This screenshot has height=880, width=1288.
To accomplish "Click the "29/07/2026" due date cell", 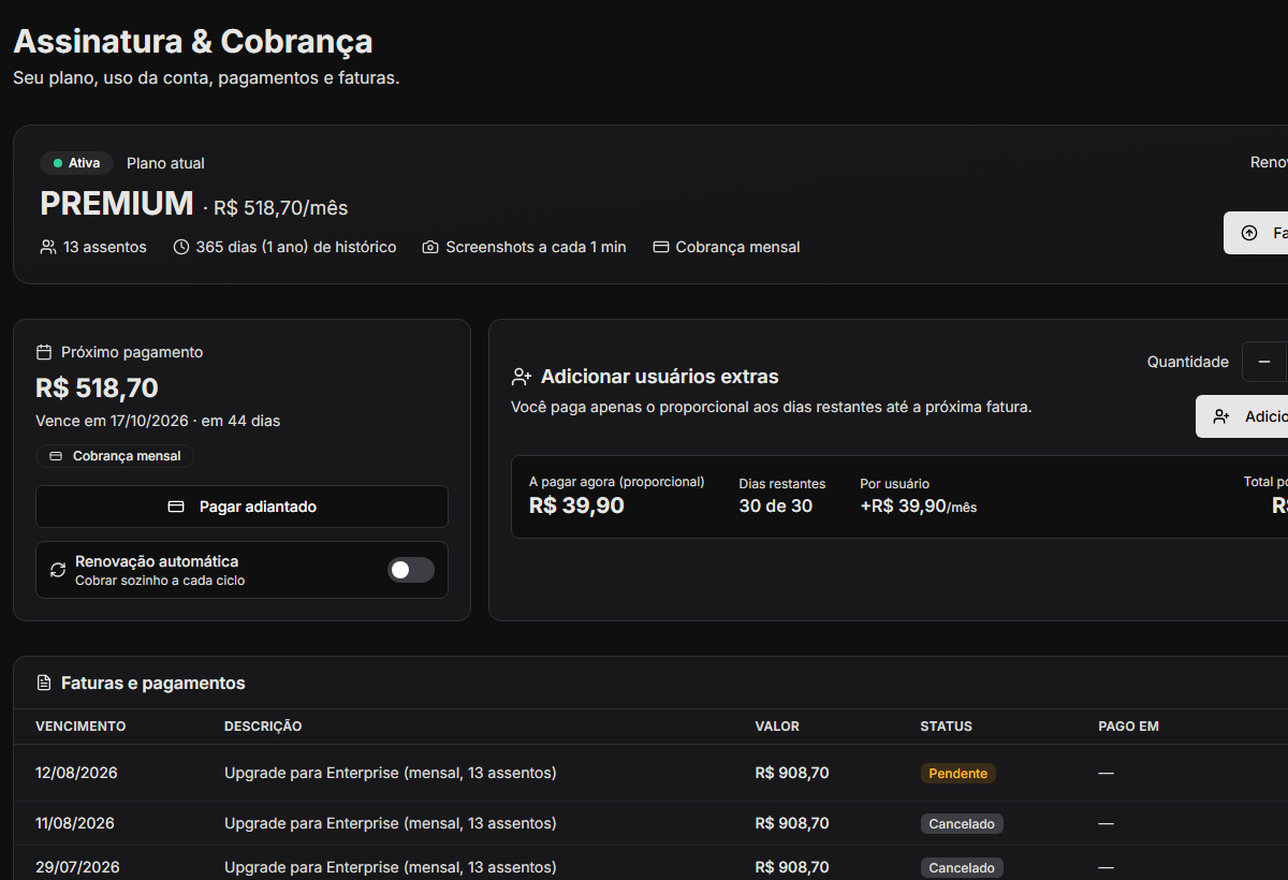I will coord(78,868).
